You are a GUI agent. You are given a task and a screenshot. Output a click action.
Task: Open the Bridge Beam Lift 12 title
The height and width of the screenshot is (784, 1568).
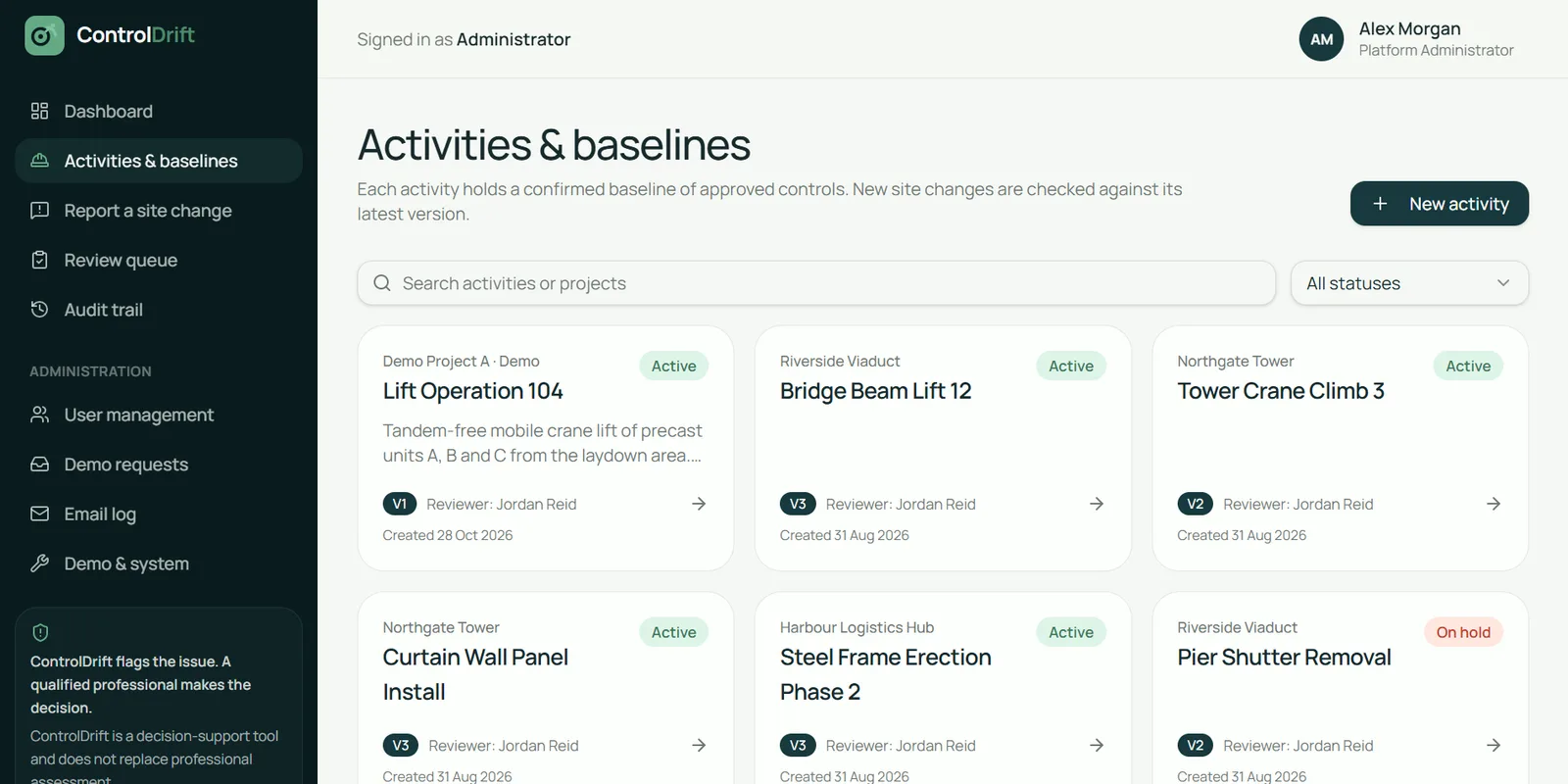click(876, 391)
